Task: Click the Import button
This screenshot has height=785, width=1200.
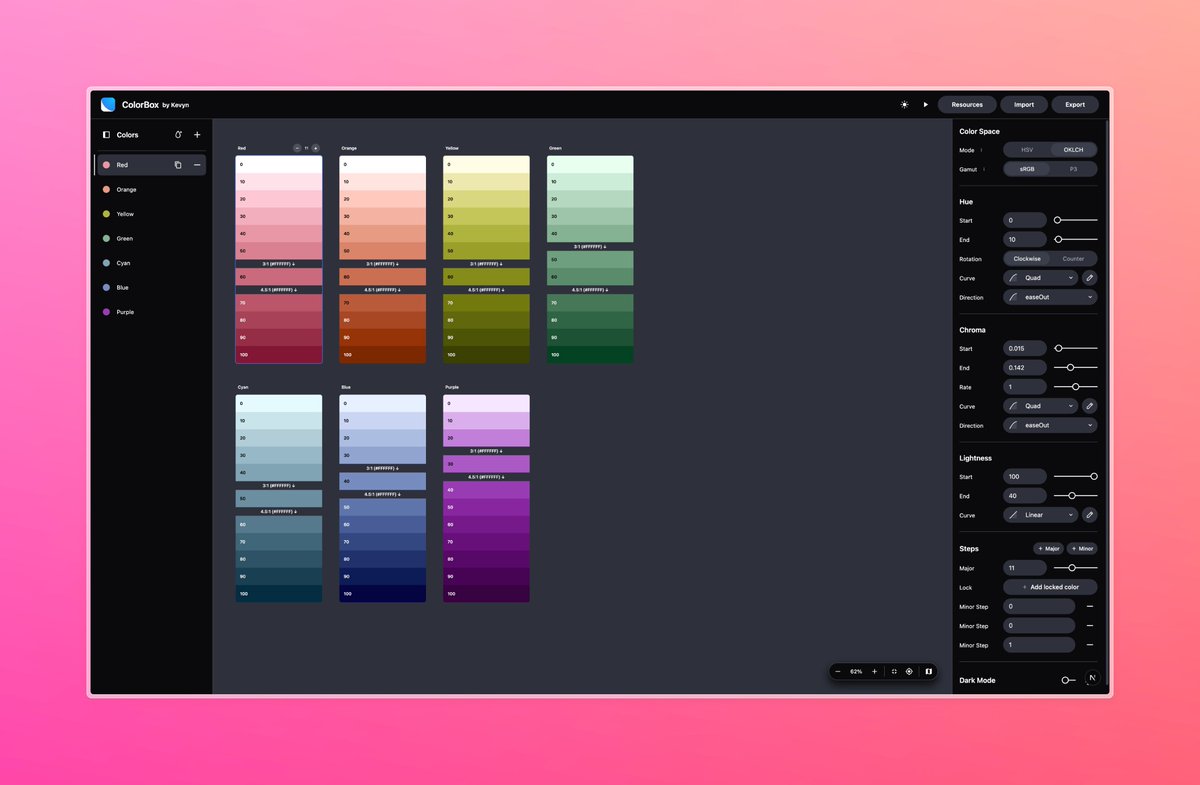Action: point(1024,104)
